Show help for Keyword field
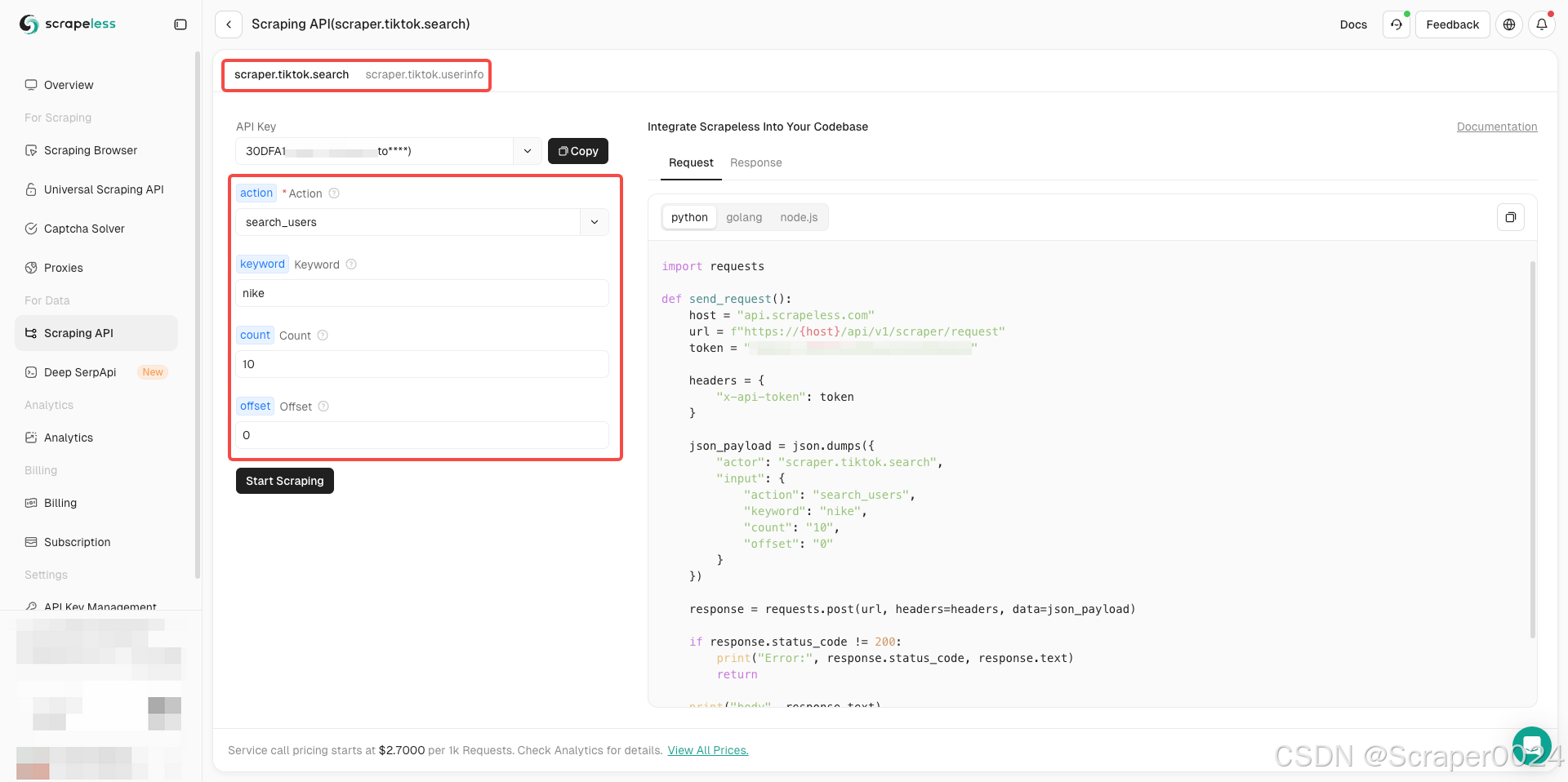Viewport: 1568px width, 782px height. (351, 264)
